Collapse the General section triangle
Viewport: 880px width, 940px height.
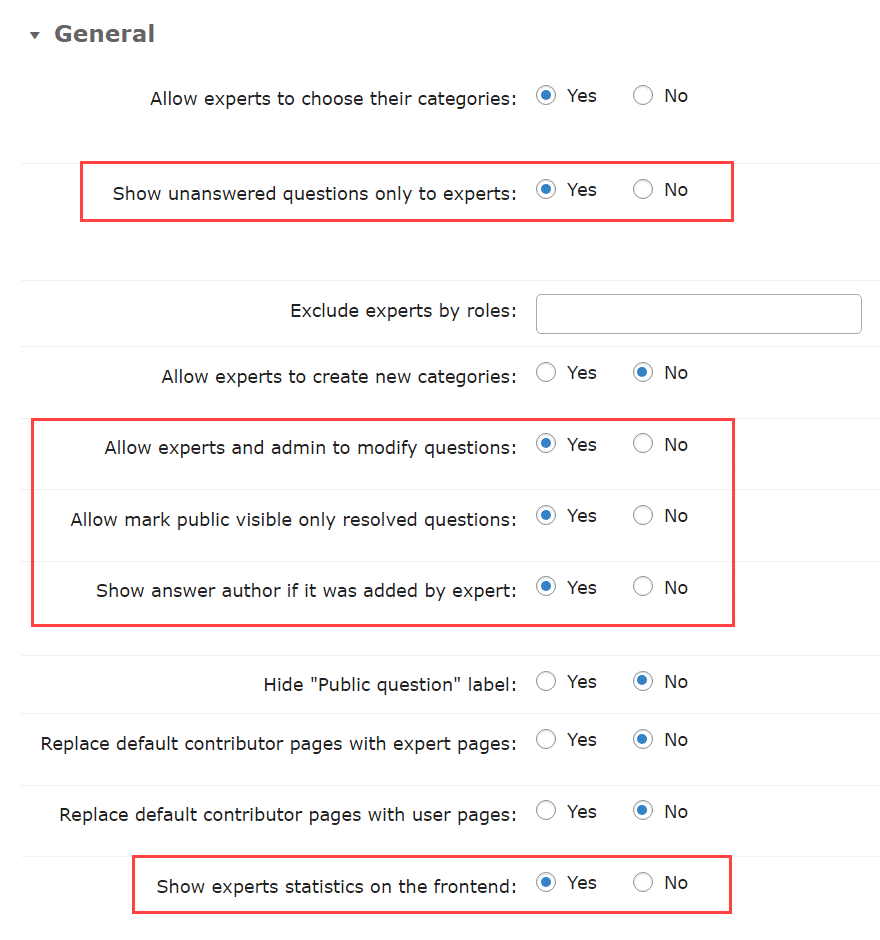(35, 35)
